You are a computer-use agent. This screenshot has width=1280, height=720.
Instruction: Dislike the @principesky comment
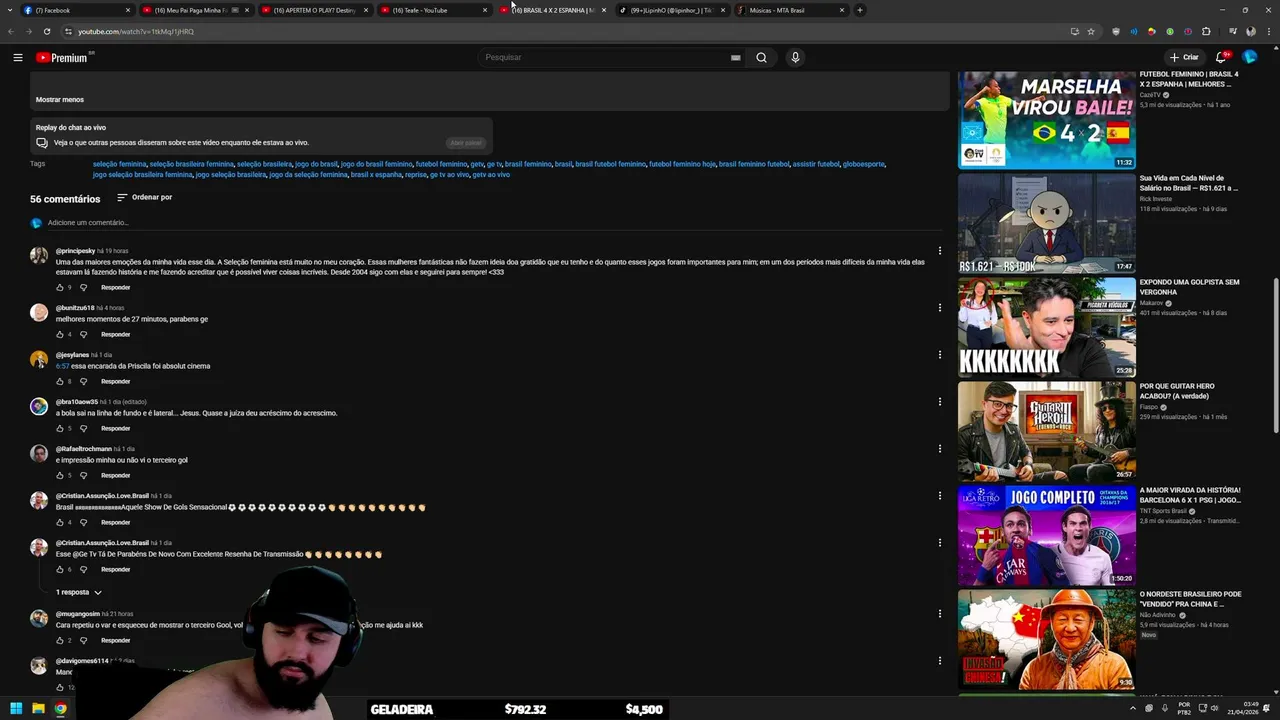click(x=83, y=287)
